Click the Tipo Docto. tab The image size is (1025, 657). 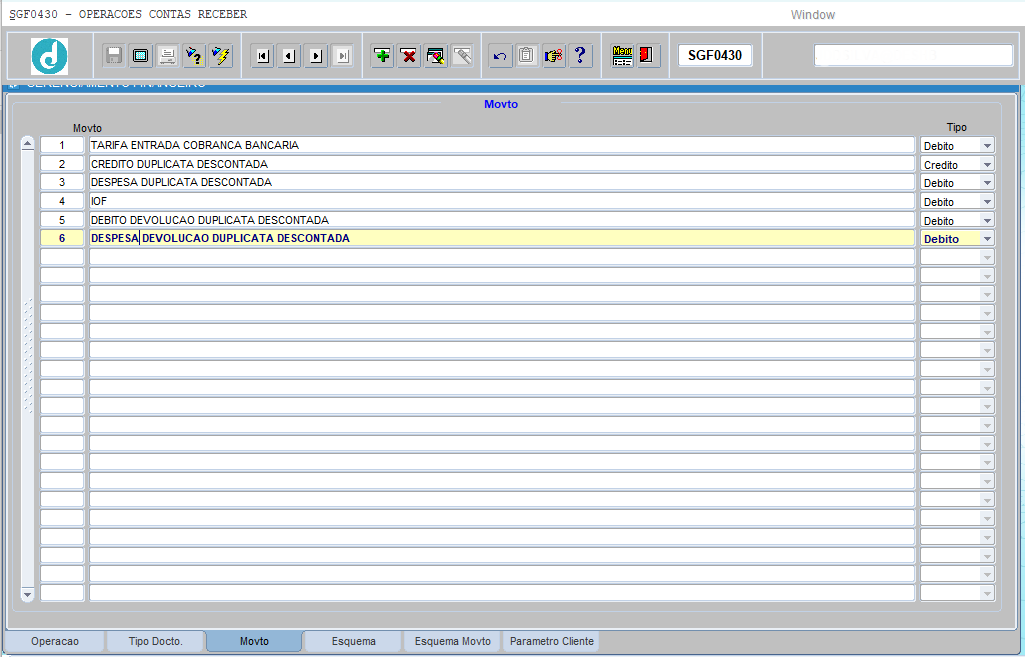click(155, 641)
